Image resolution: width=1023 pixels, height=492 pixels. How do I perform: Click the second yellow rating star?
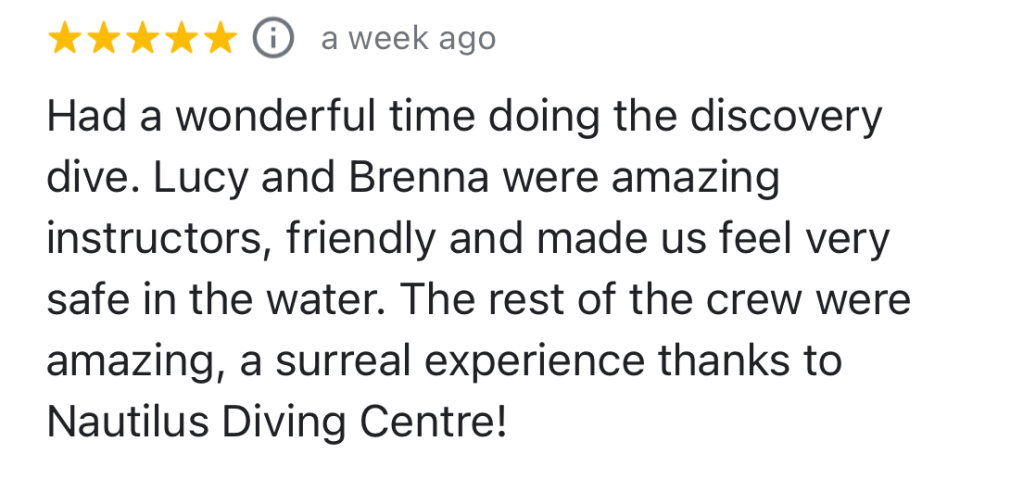tap(104, 39)
